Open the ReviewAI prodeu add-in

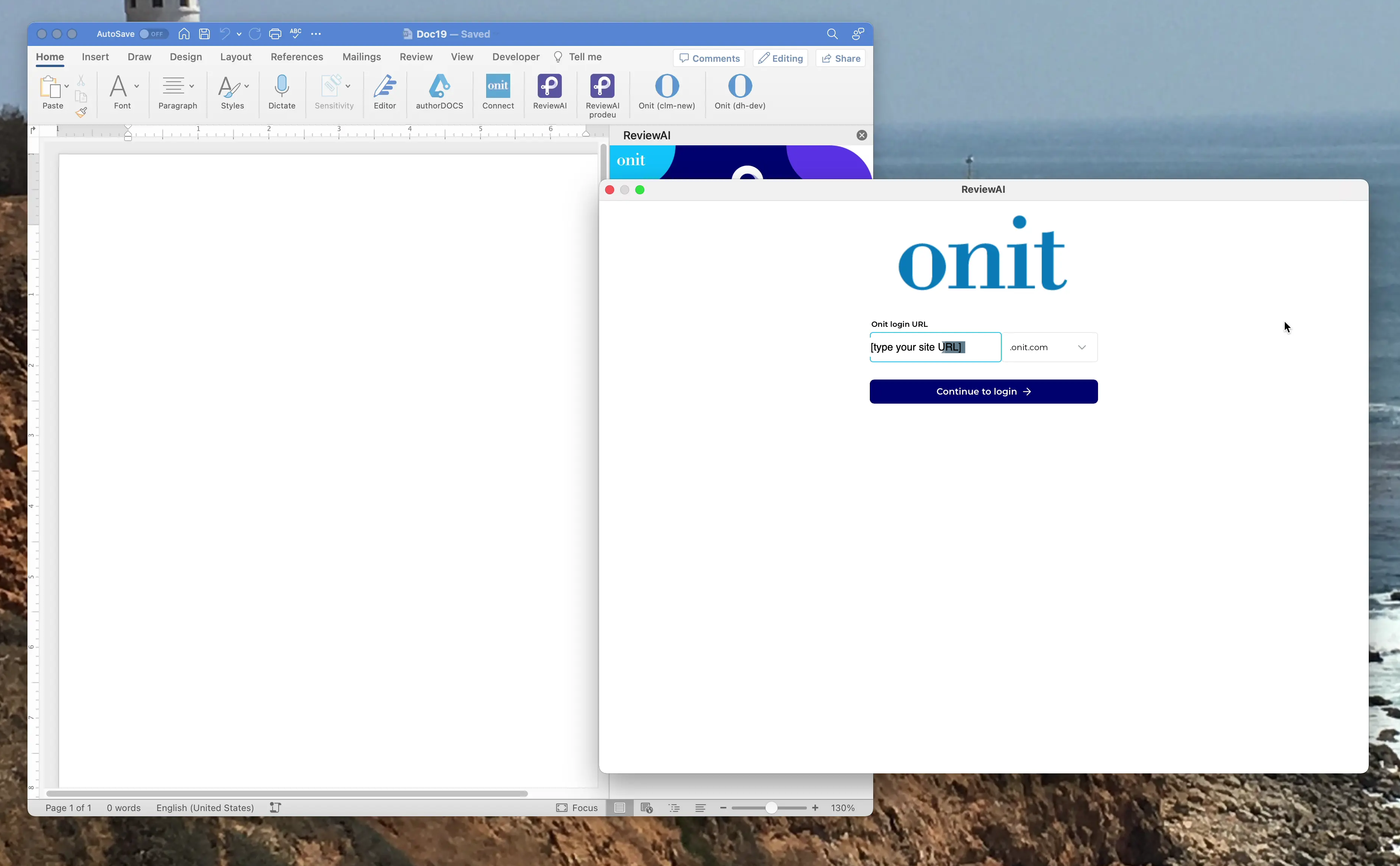pyautogui.click(x=602, y=96)
